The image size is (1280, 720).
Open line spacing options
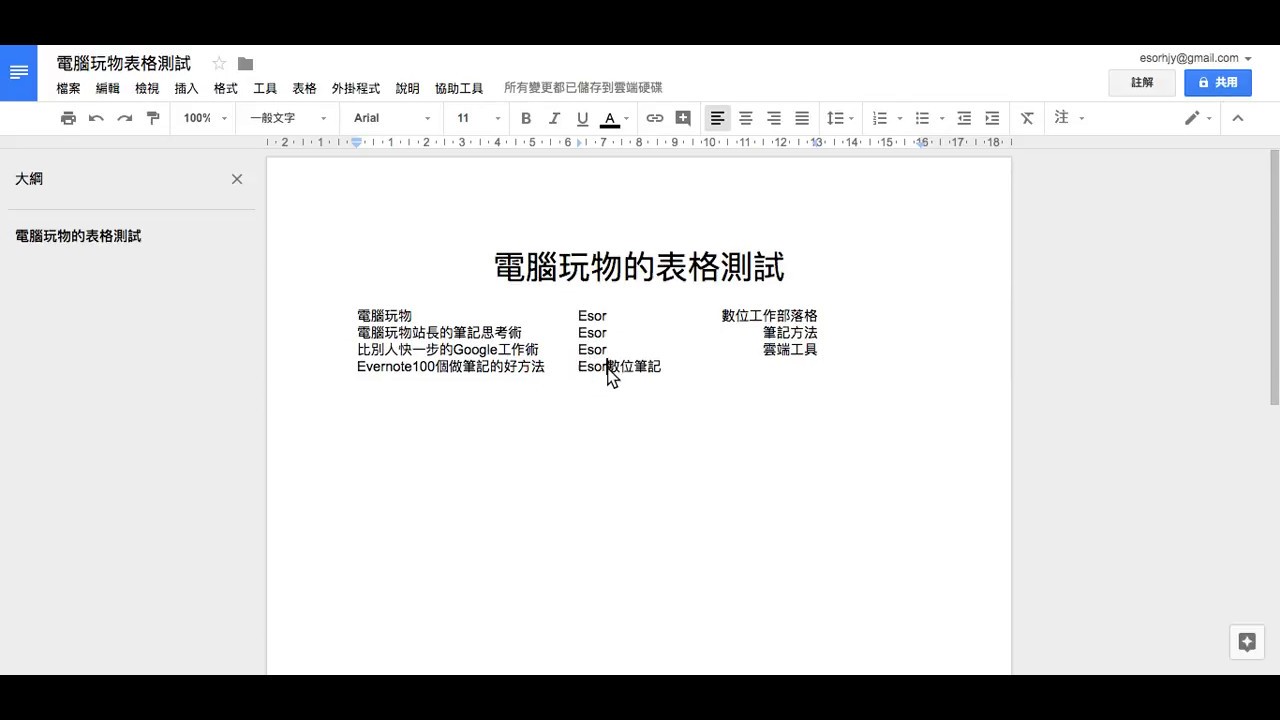(x=840, y=118)
